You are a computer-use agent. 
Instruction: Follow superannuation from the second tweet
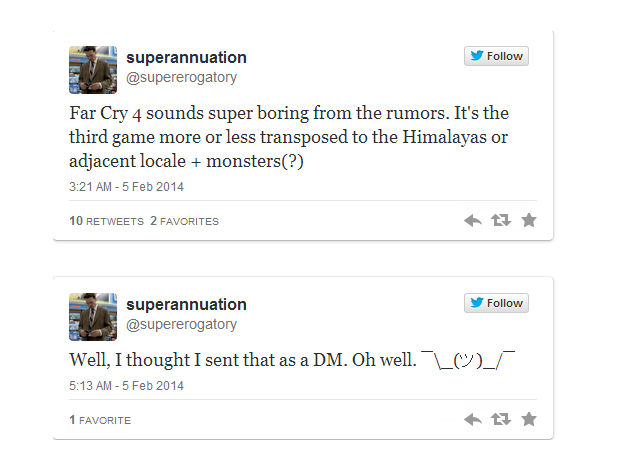[496, 303]
